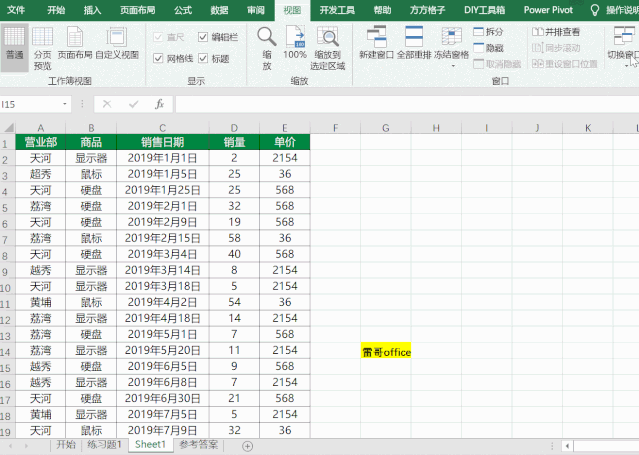Select cell with date 2019年7月5日
639x455 pixels.
coord(163,414)
